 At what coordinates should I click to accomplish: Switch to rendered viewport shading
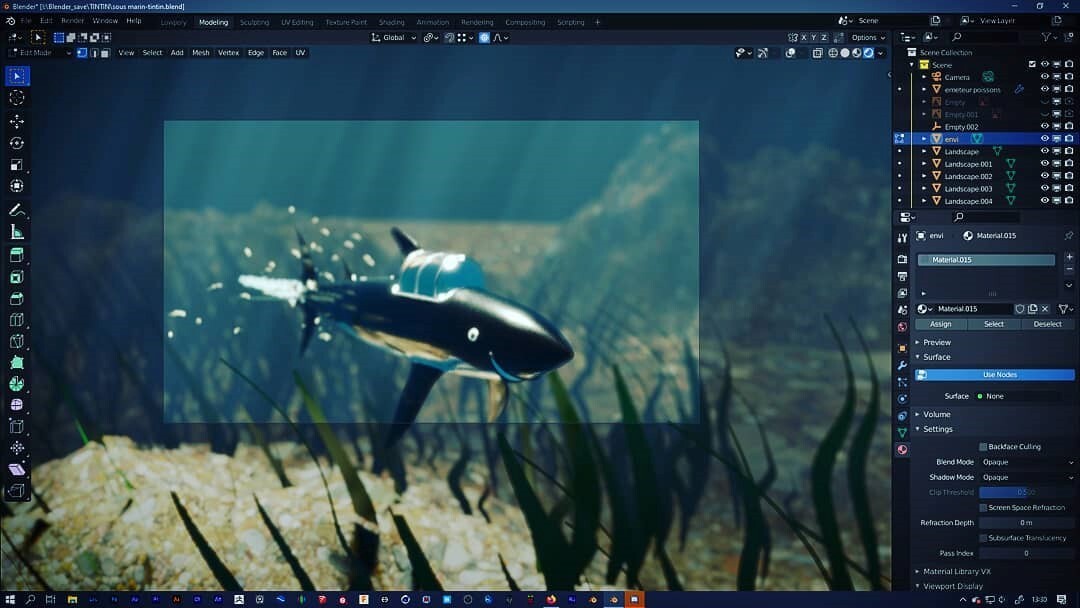coord(869,53)
